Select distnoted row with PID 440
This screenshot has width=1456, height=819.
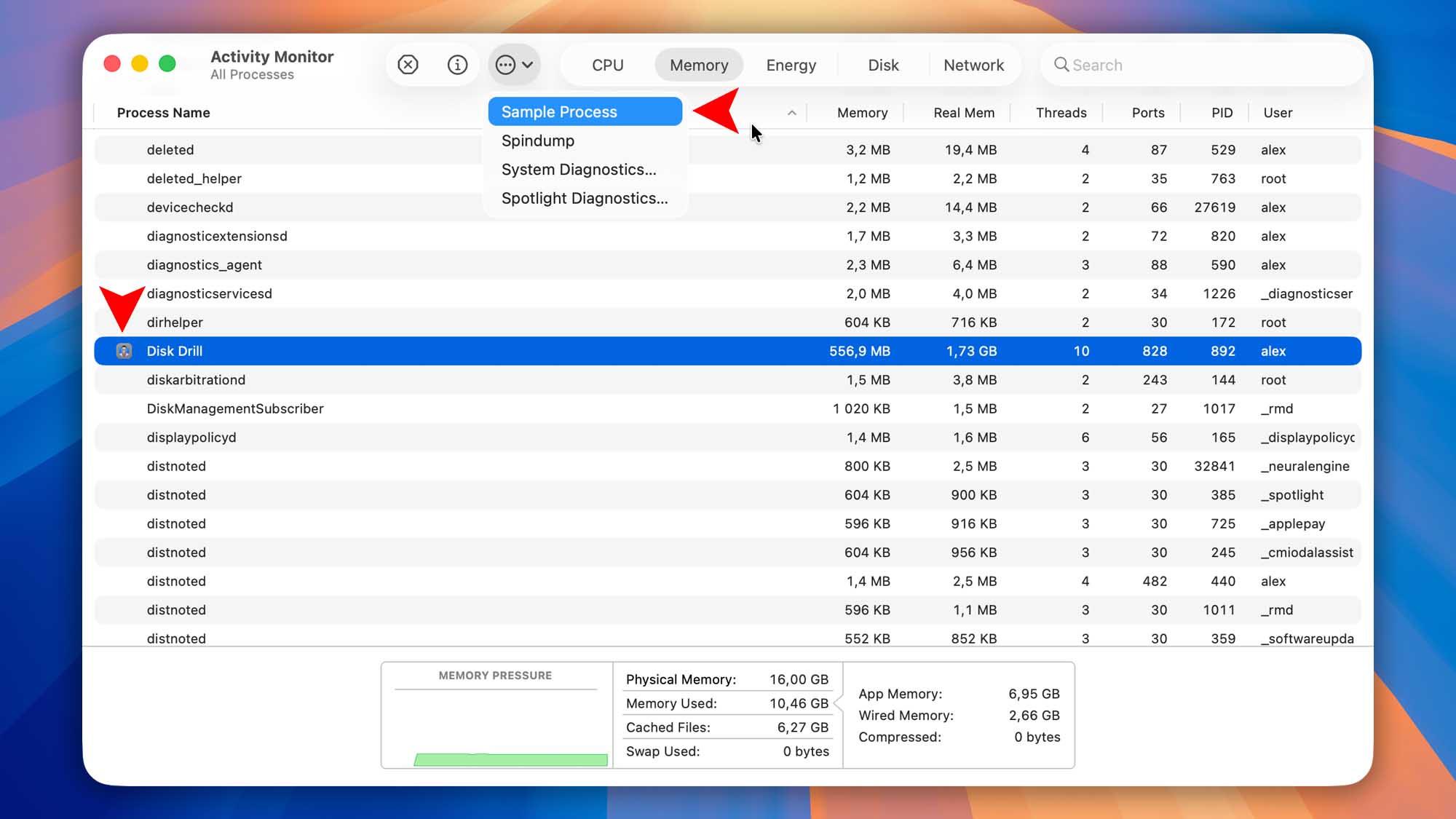tap(727, 581)
